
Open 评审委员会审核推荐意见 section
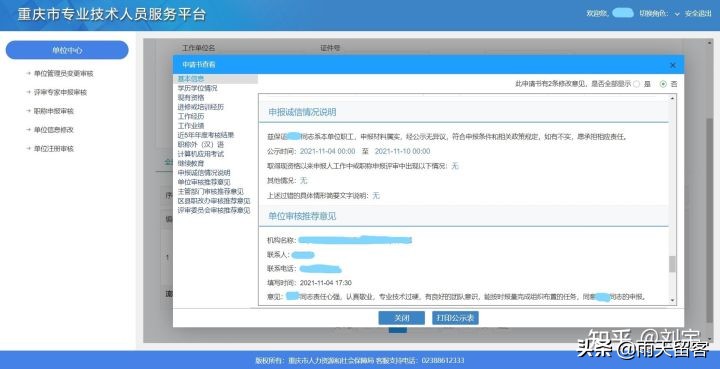tap(214, 210)
